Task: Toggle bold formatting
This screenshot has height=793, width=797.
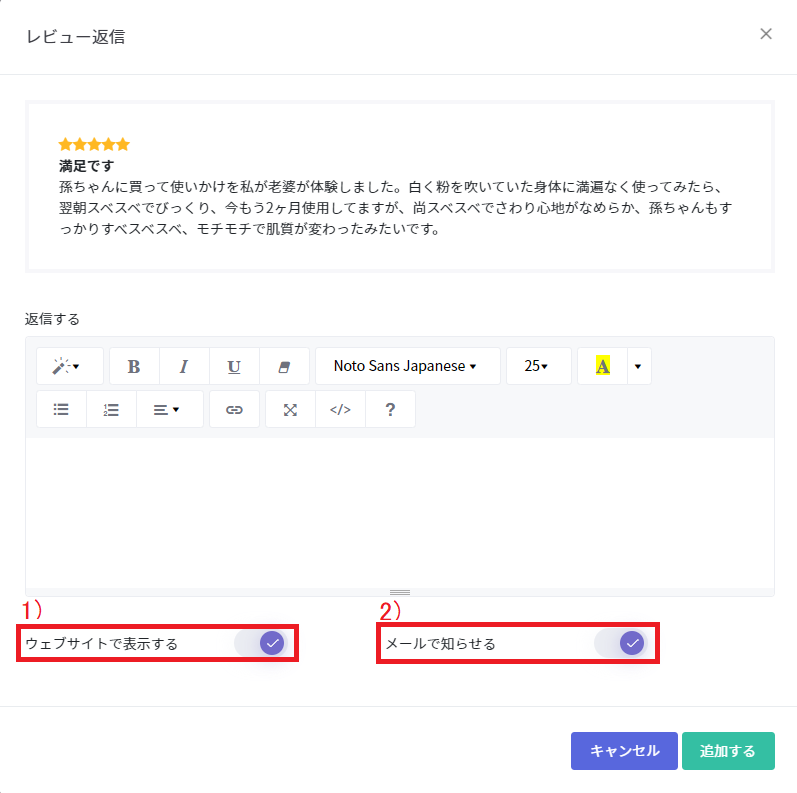Action: pos(134,366)
